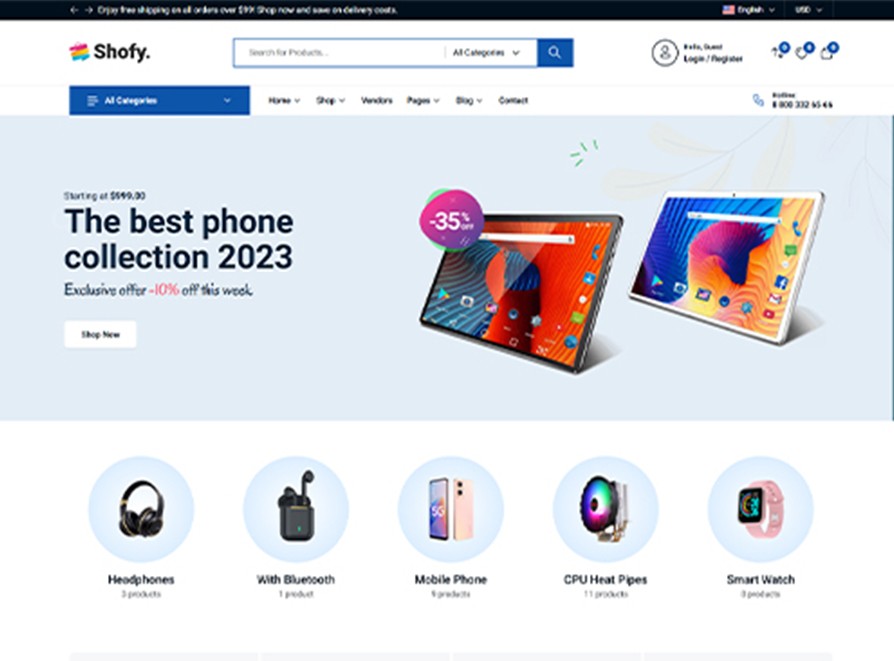Click the user account avatar icon
This screenshot has width=894, height=661.
pyautogui.click(x=665, y=53)
